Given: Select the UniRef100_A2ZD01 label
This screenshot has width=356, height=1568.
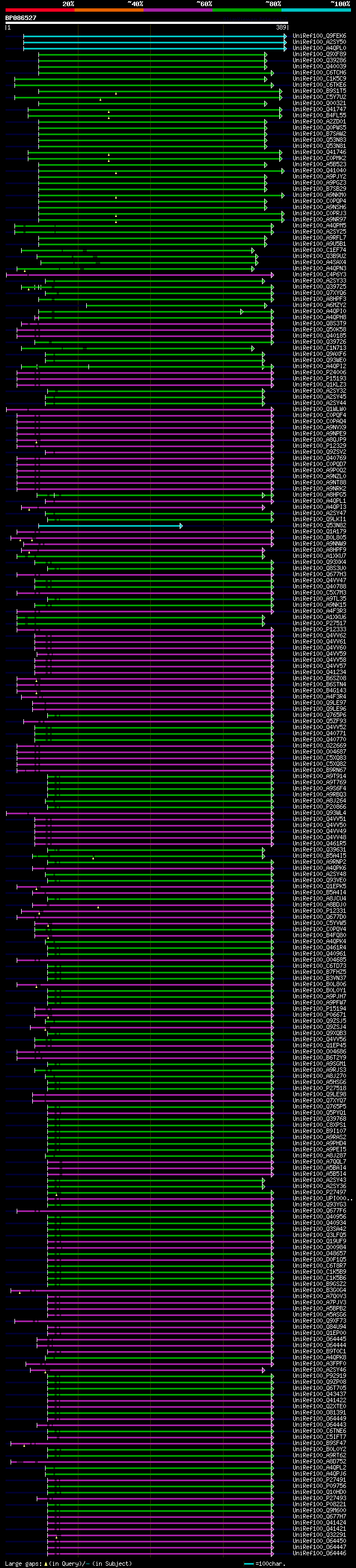Looking at the screenshot, I should click(319, 122).
